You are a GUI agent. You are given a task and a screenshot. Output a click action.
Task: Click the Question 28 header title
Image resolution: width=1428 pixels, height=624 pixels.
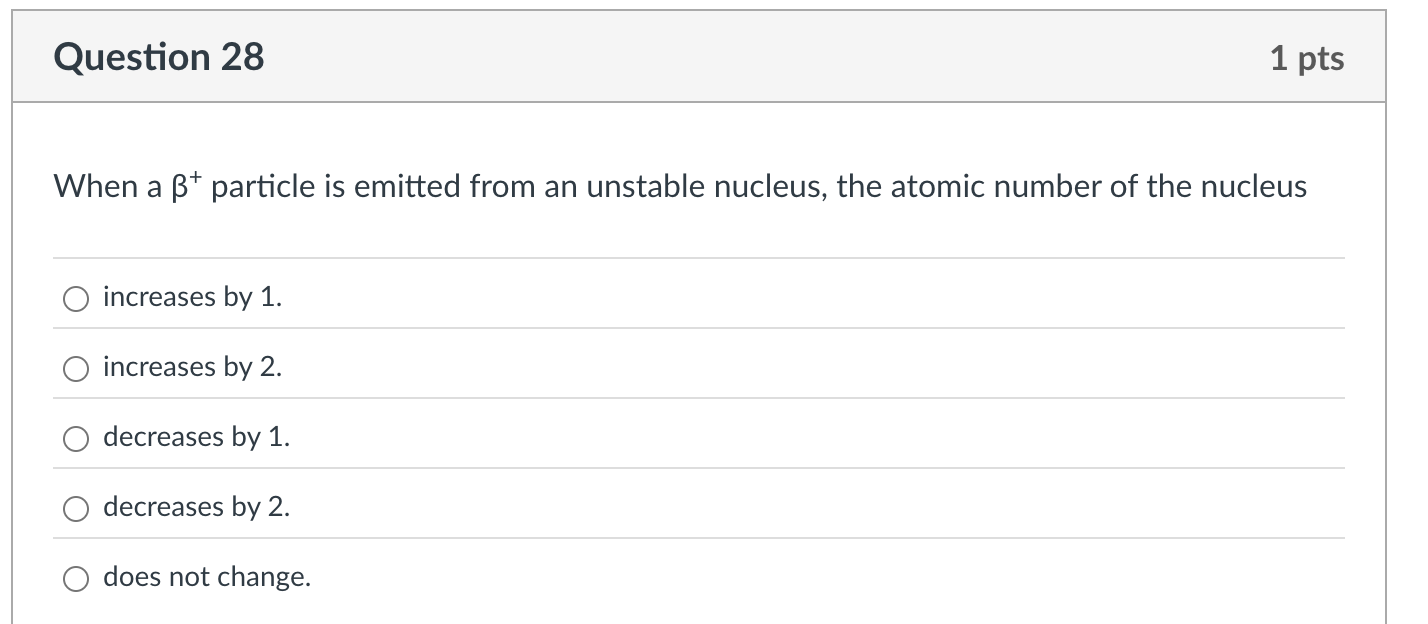click(160, 57)
